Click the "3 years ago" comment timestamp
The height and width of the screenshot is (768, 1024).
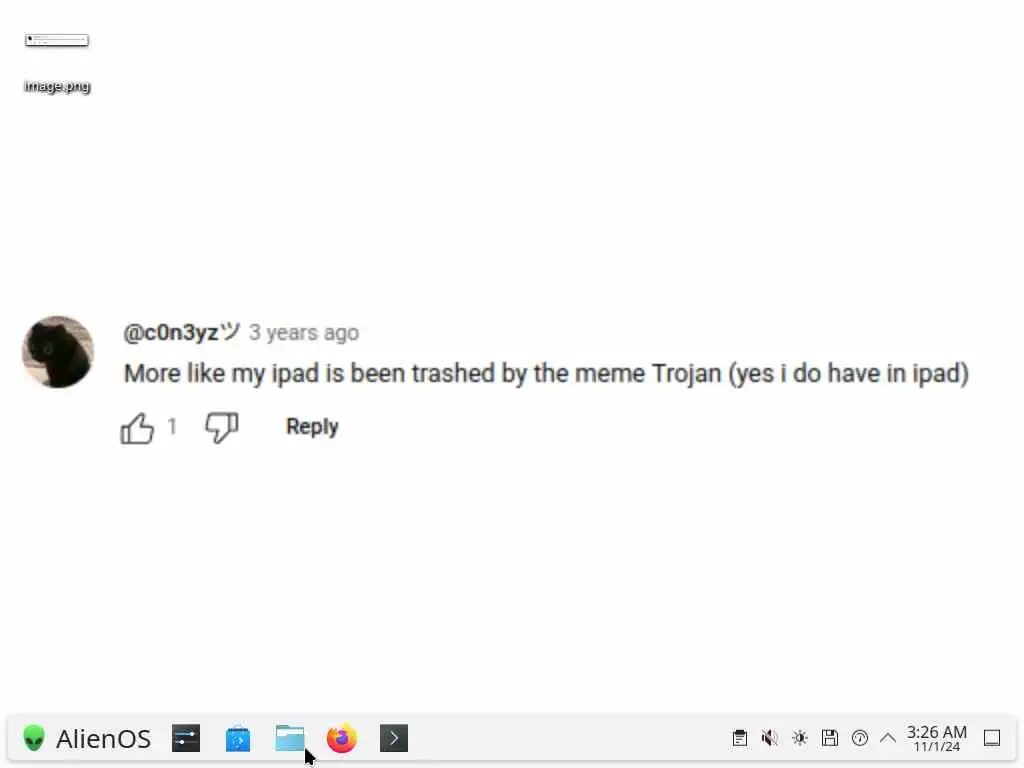pyautogui.click(x=304, y=333)
